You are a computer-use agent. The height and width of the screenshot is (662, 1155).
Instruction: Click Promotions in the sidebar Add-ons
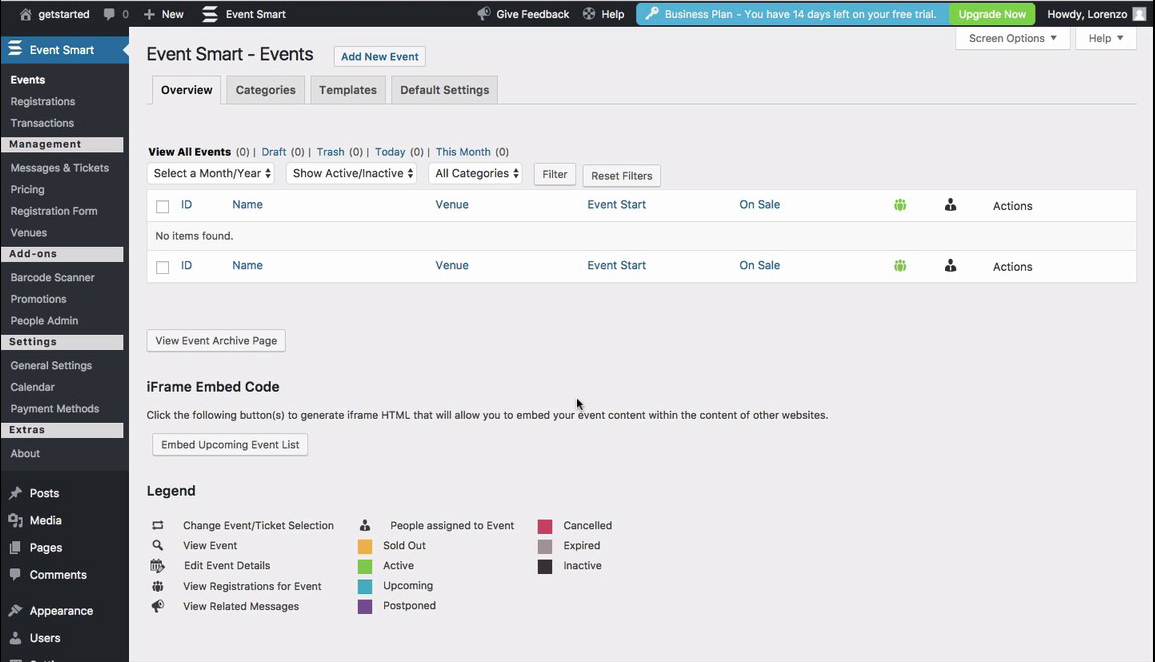coord(38,299)
